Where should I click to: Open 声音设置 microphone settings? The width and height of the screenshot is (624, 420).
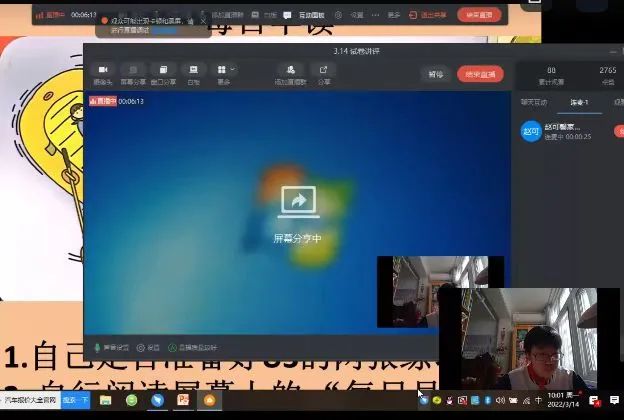point(112,348)
